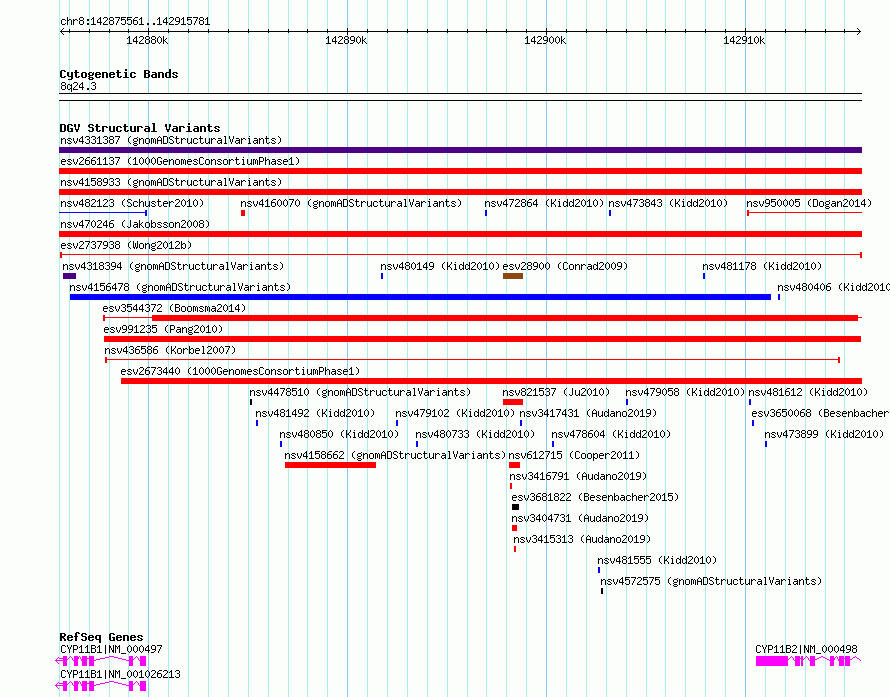Click the CYP11B2 magenta gene glyph
Image resolution: width=890 pixels, height=697 pixels.
coord(808,661)
